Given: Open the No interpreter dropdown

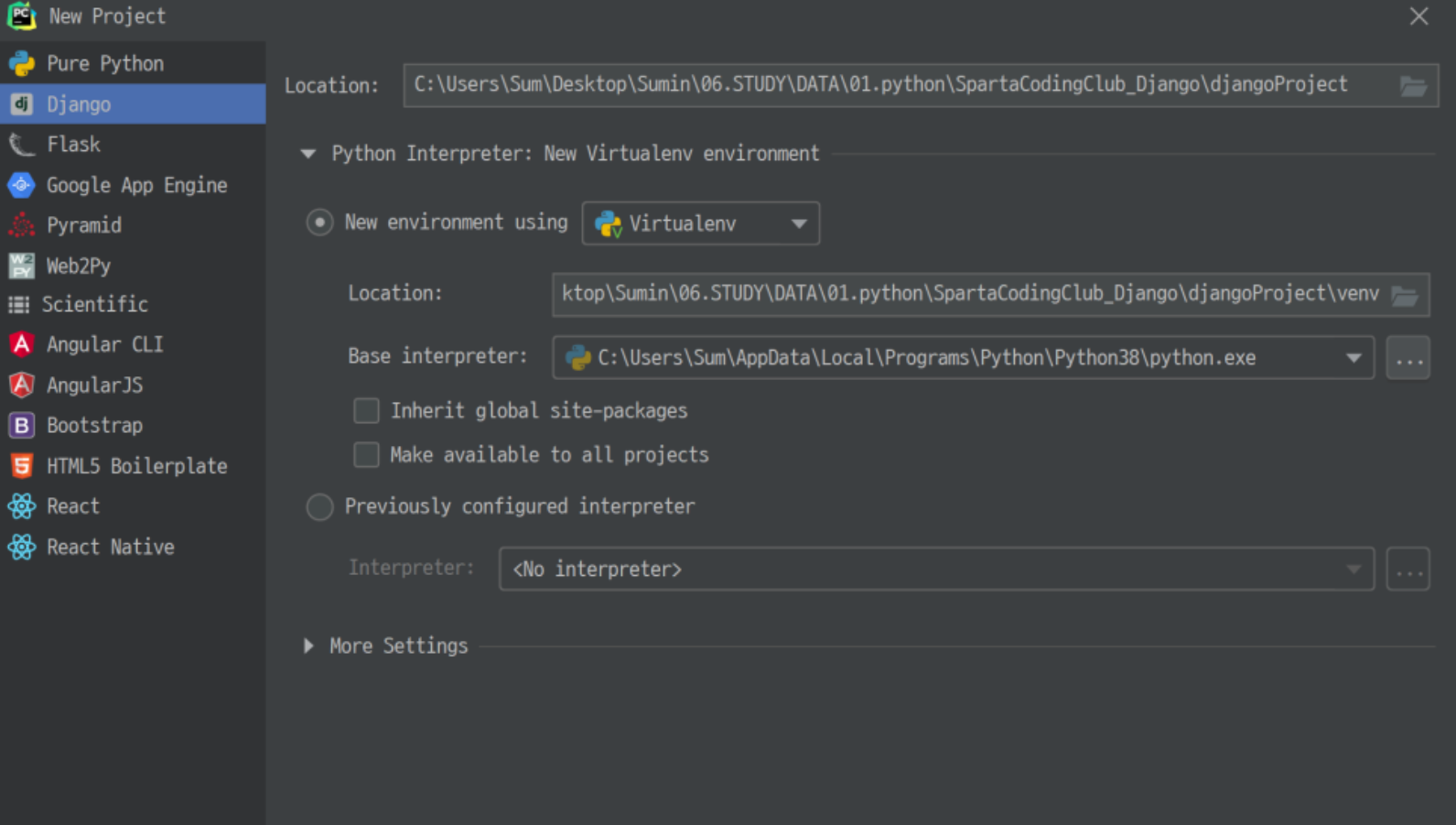Looking at the screenshot, I should 936,569.
